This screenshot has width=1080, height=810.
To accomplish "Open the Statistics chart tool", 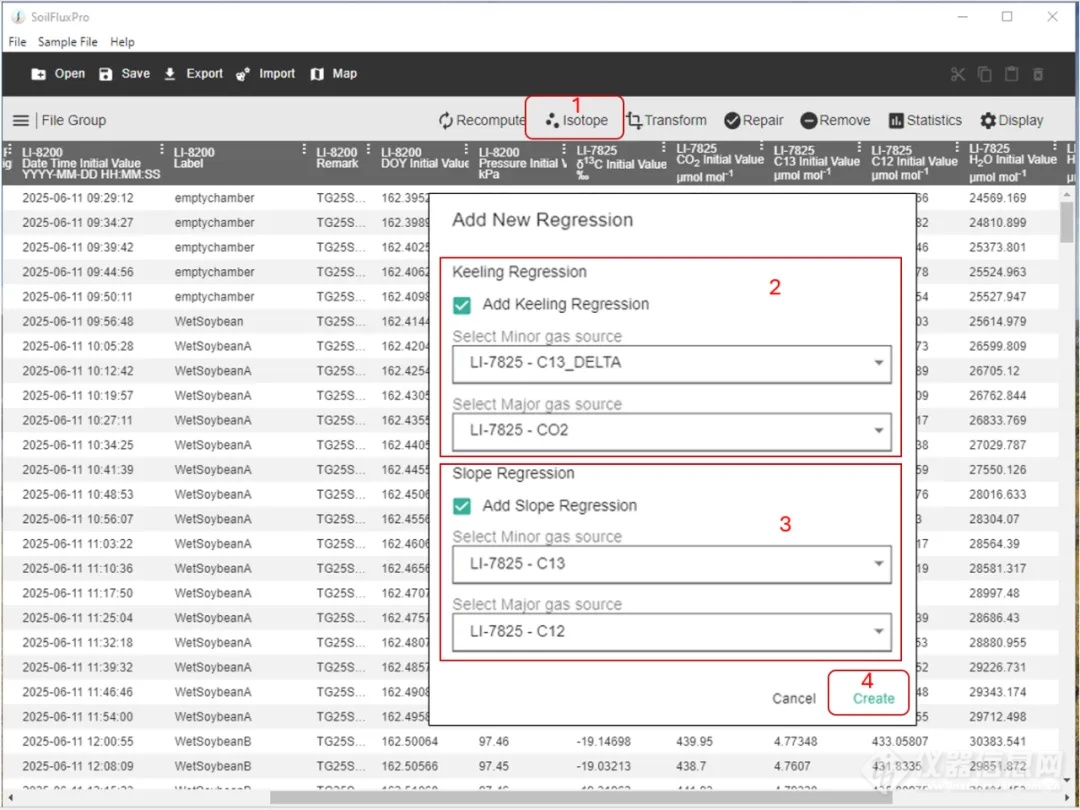I will point(896,121).
